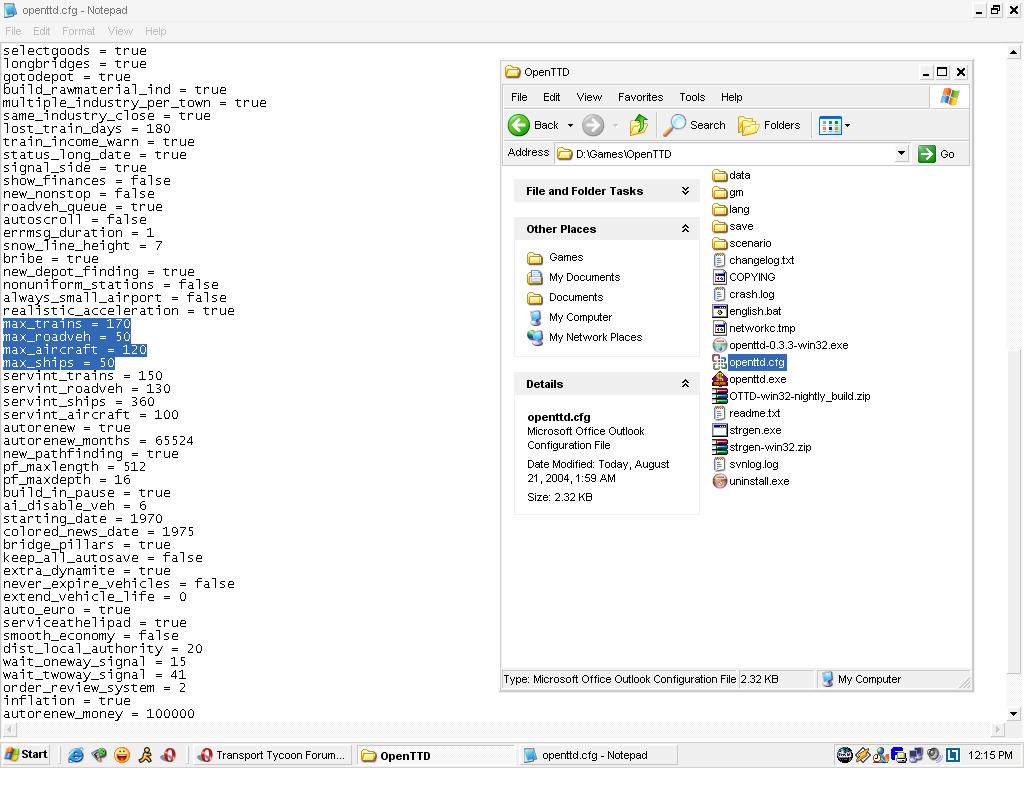Screen dimensions: 1024x800
Task: Select the data folder icon
Action: click(x=720, y=175)
